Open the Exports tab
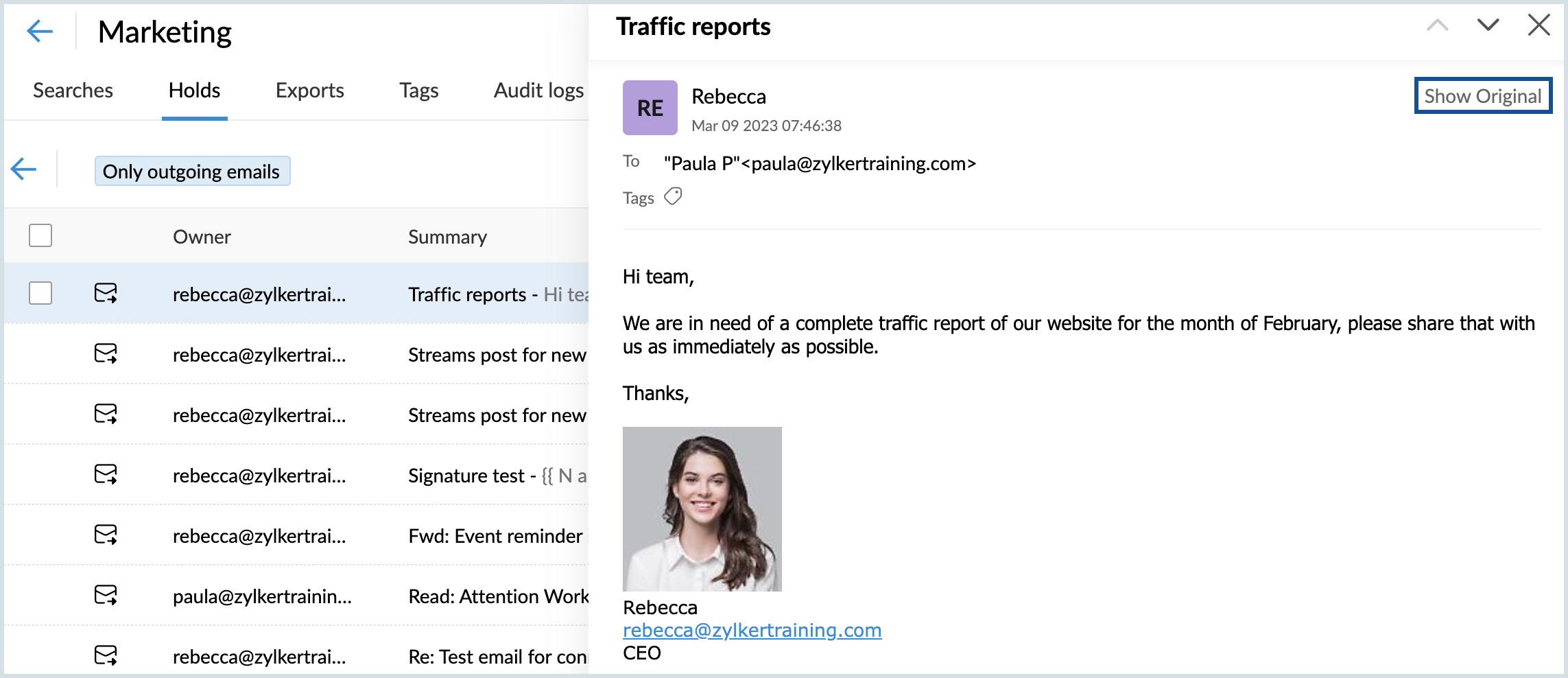This screenshot has width=1568, height=678. tap(309, 91)
